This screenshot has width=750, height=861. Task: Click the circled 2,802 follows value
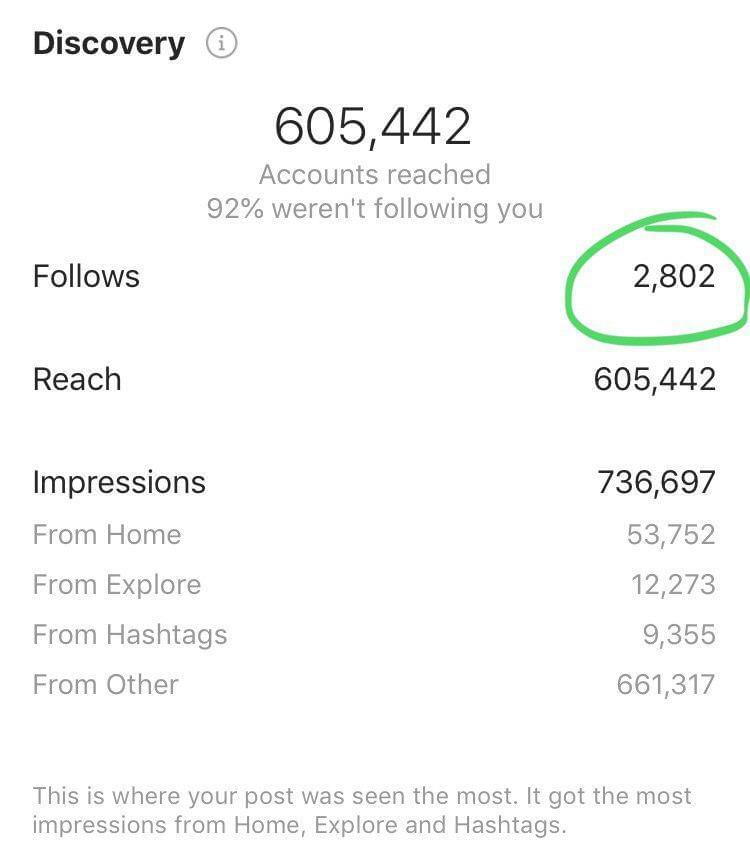[674, 276]
